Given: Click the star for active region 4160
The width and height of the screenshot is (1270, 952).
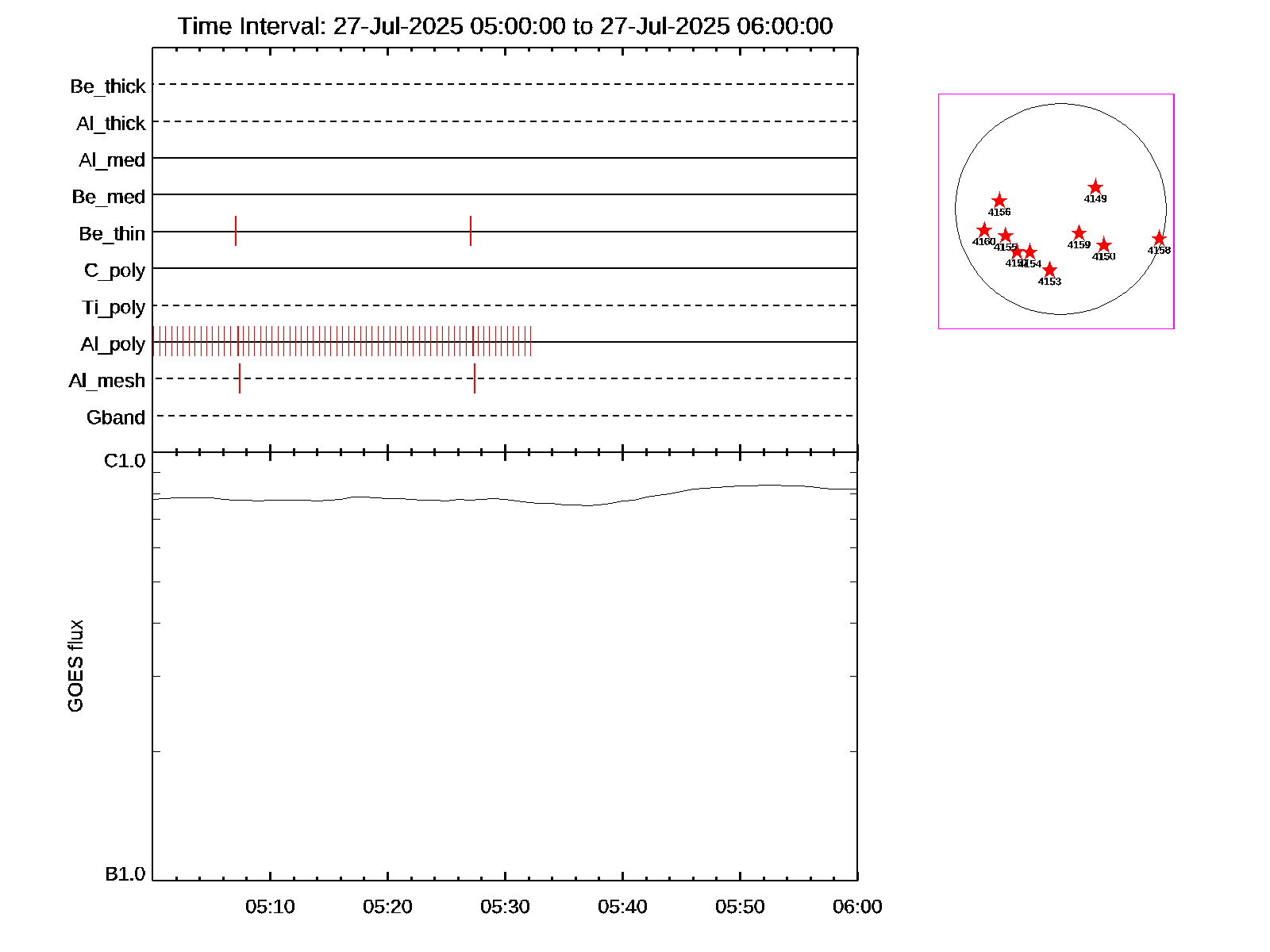Looking at the screenshot, I should [984, 230].
